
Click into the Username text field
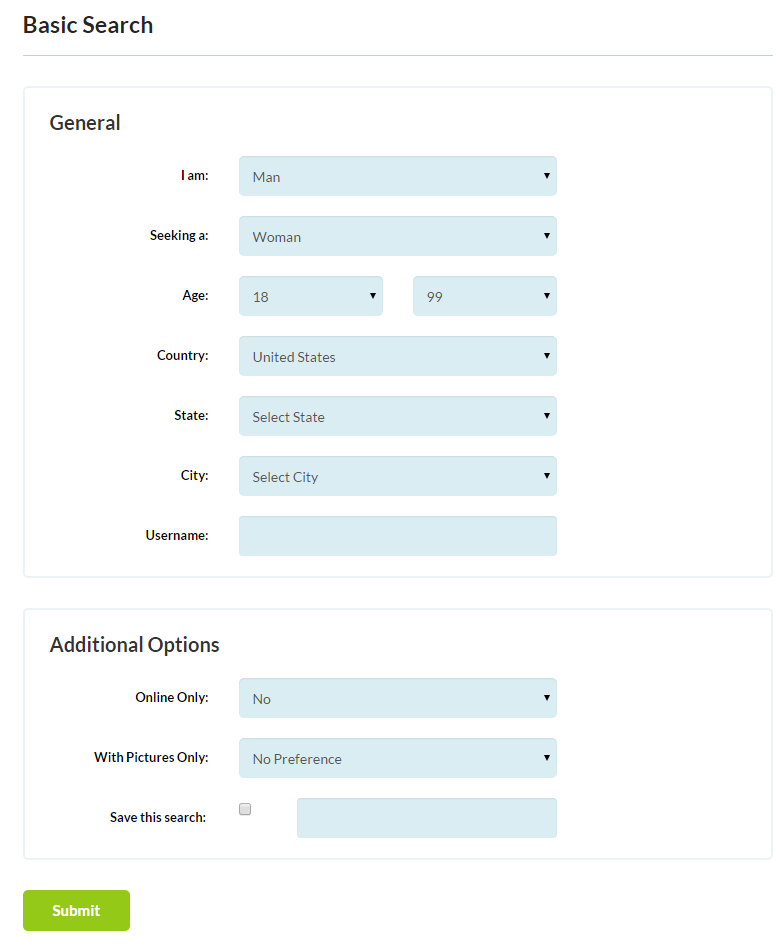click(x=397, y=536)
